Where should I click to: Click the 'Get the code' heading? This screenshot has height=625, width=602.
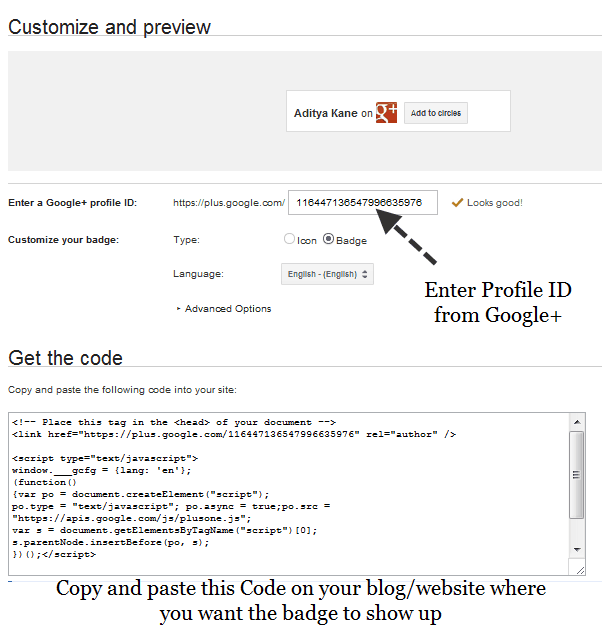[65, 358]
